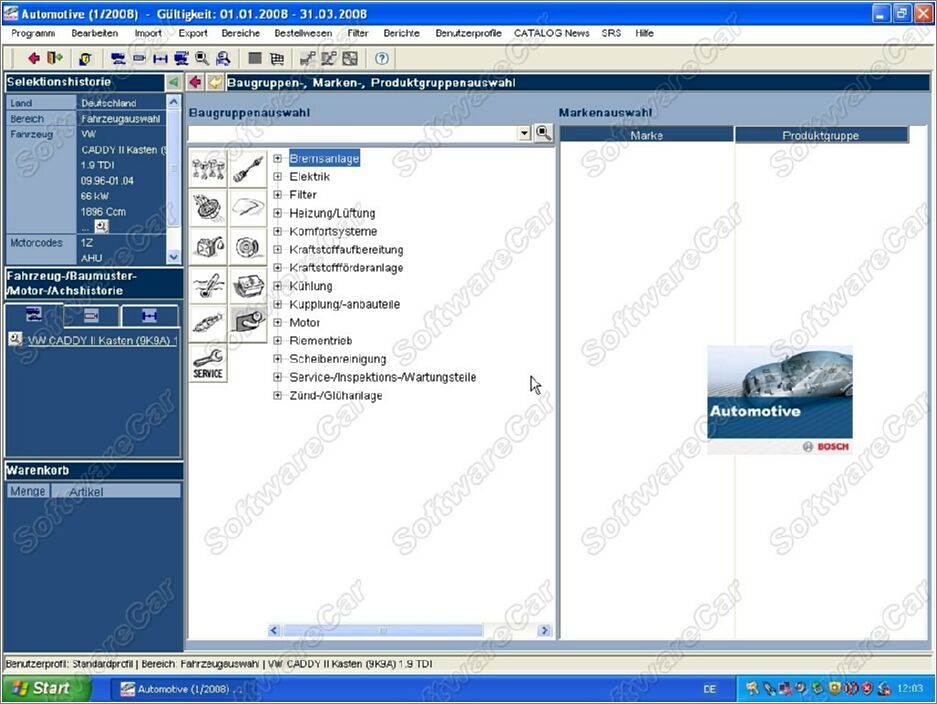Click the yellow back arrow in the header bar
This screenshot has height=704, width=937.
[x=215, y=82]
